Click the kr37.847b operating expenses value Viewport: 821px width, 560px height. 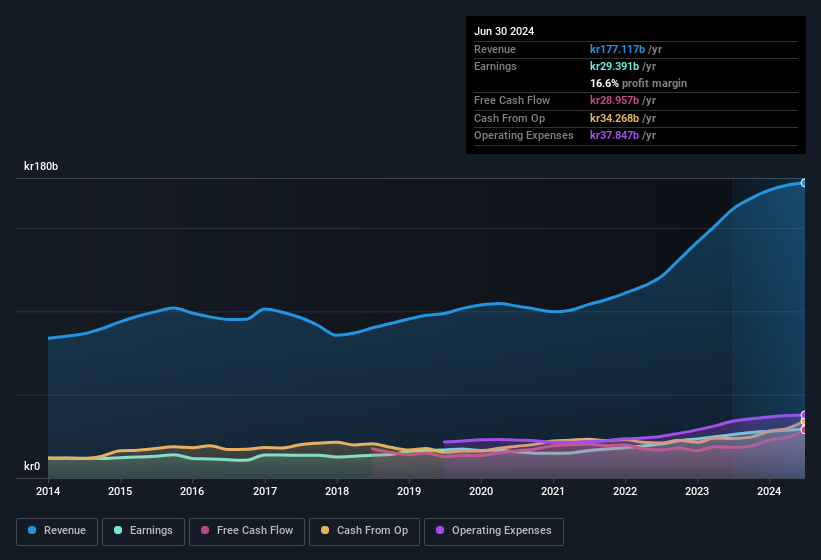coord(614,135)
